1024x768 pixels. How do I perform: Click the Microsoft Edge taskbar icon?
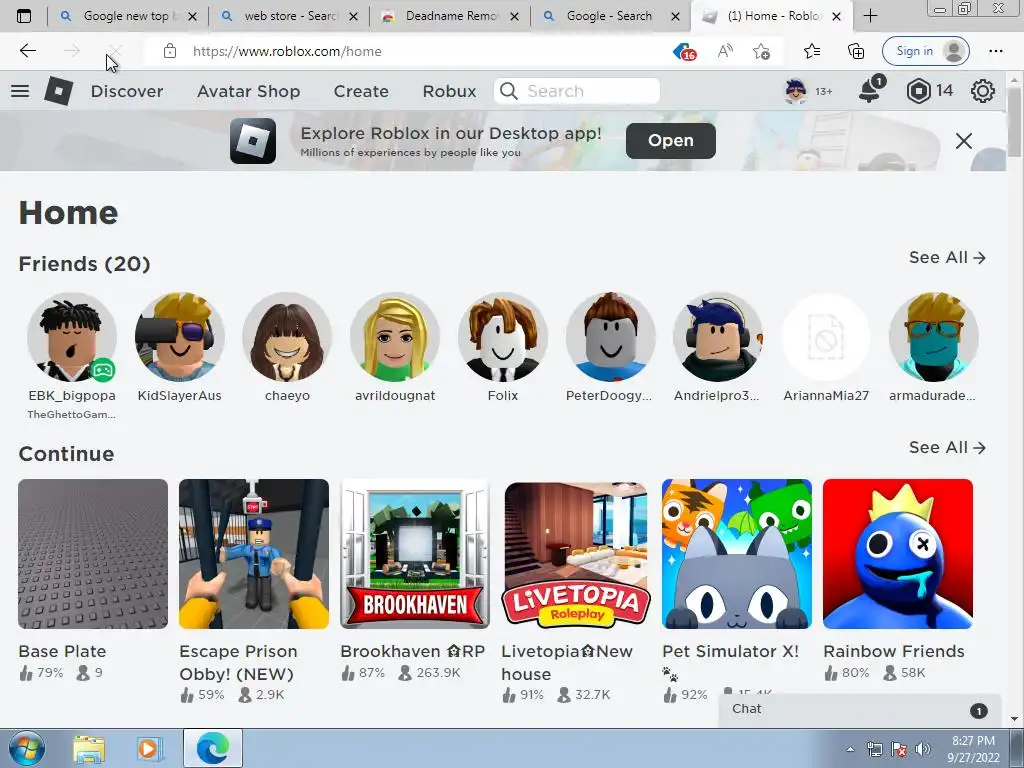pyautogui.click(x=213, y=748)
